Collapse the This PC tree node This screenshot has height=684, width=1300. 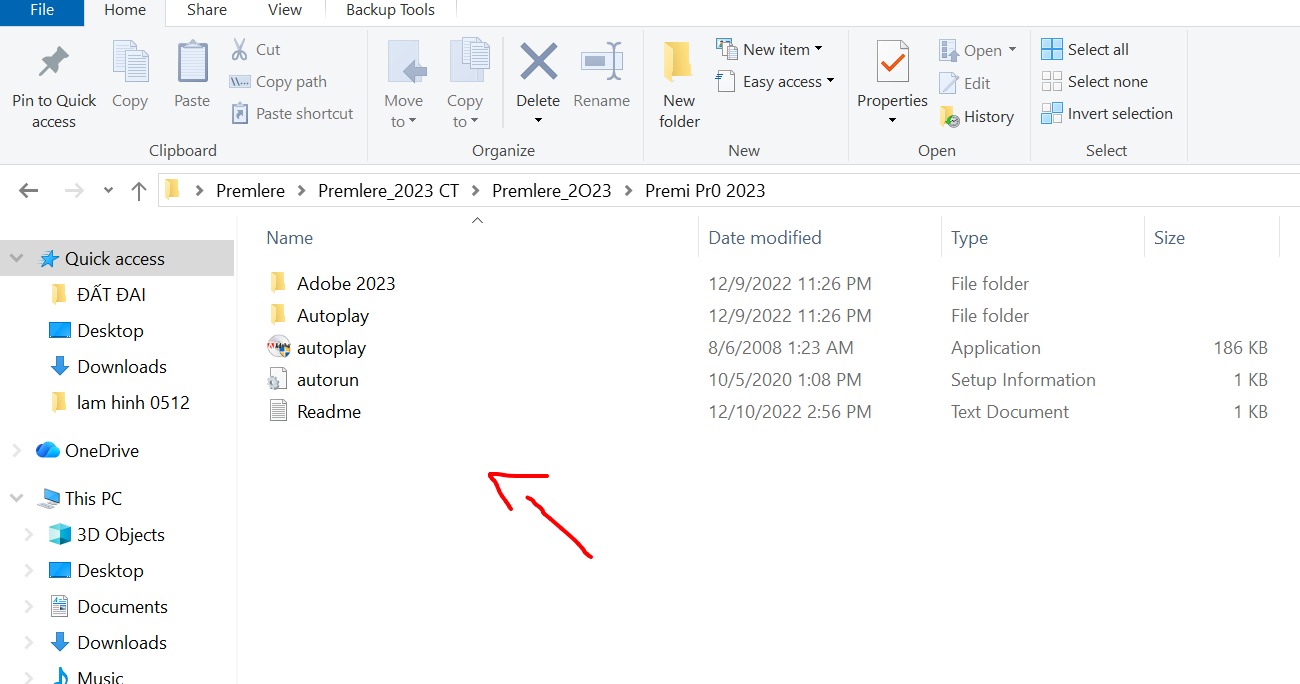(16, 499)
